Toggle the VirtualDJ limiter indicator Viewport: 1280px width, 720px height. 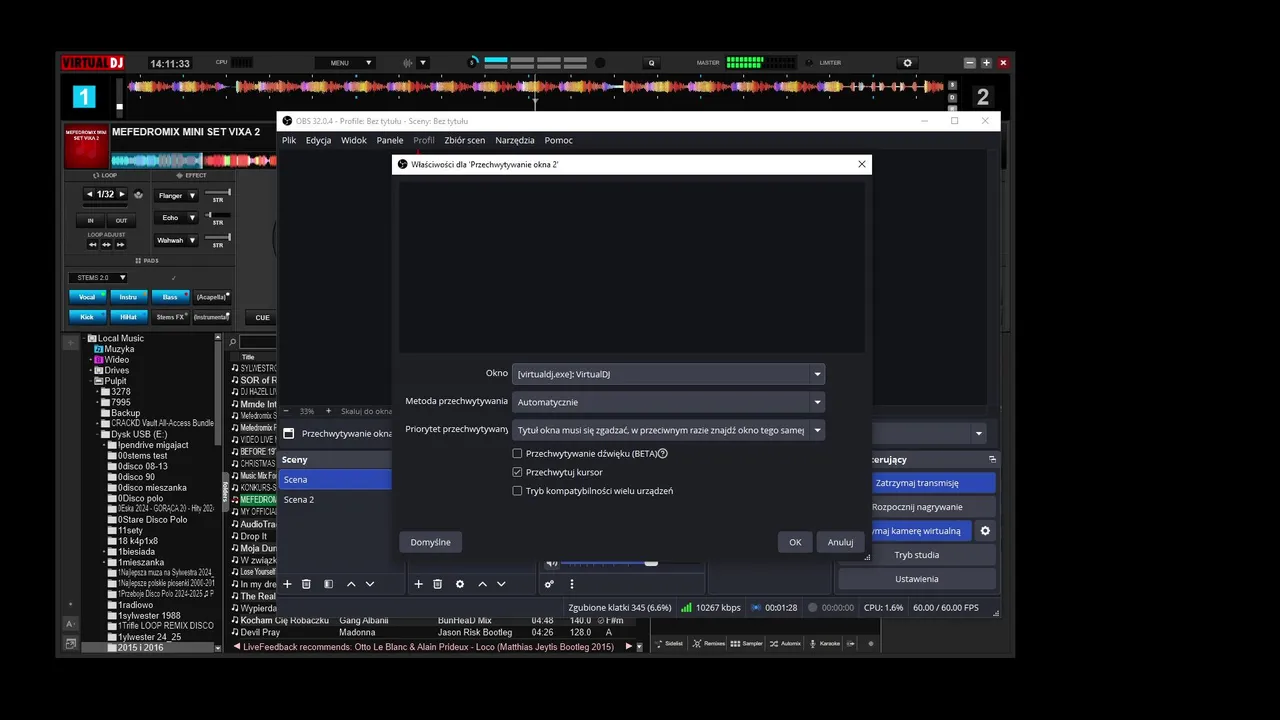pyautogui.click(x=810, y=63)
